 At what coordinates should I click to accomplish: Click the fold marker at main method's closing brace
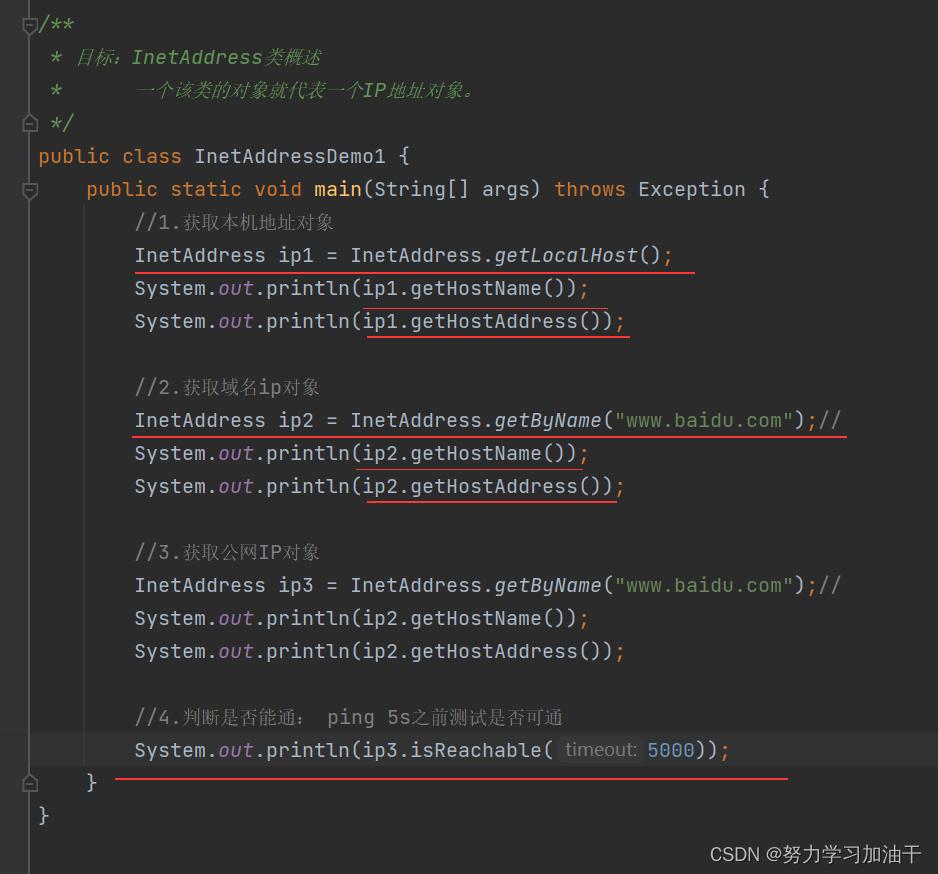pos(30,781)
